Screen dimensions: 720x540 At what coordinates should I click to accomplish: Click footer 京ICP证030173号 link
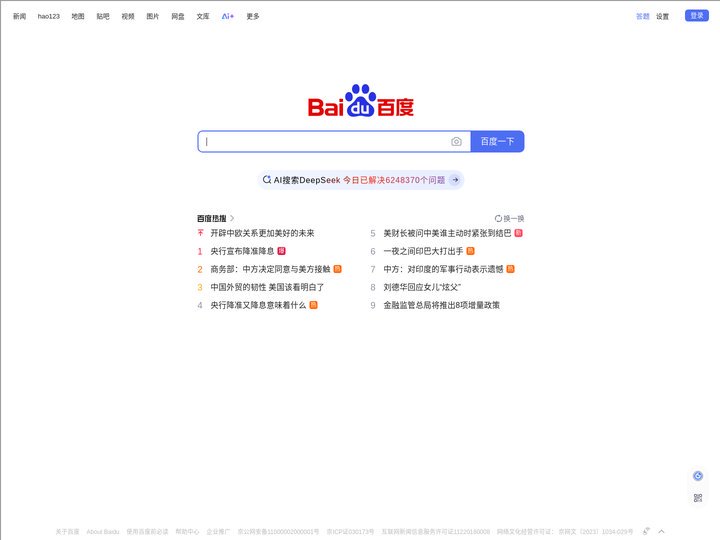pyautogui.click(x=350, y=532)
